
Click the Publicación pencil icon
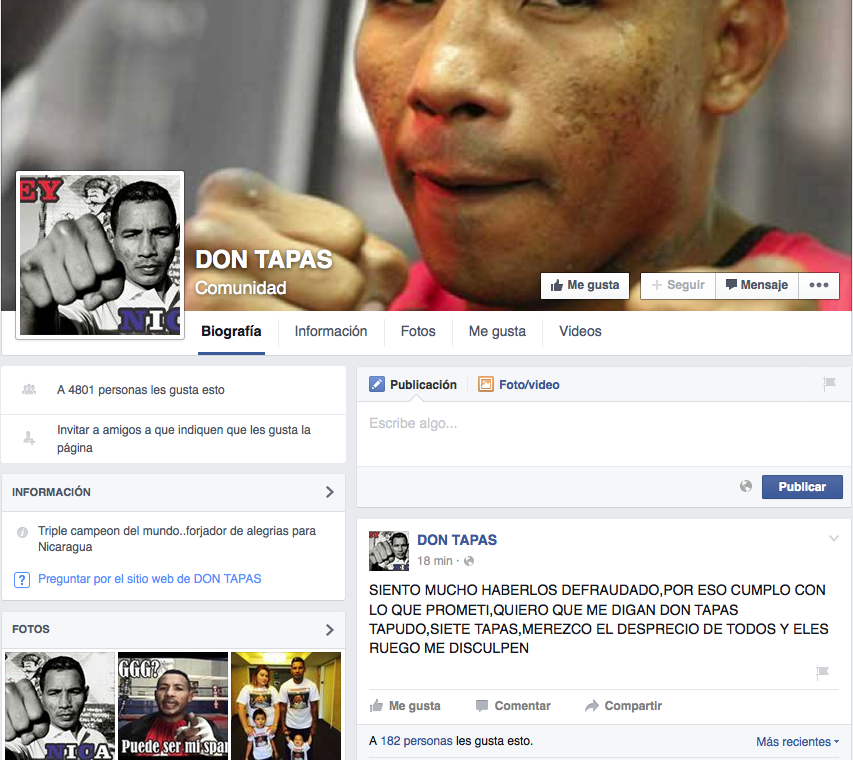click(376, 384)
